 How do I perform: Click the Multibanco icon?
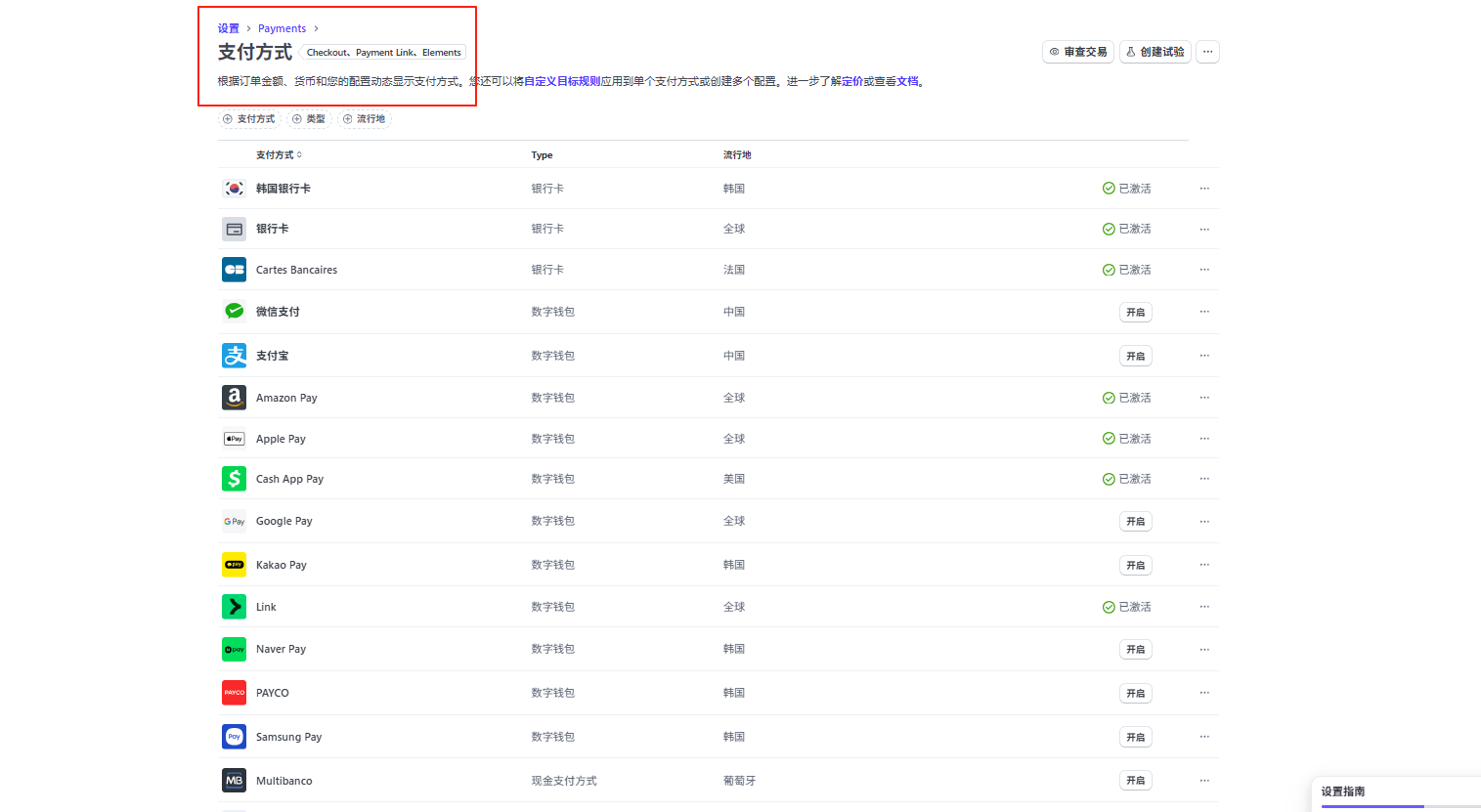click(234, 780)
